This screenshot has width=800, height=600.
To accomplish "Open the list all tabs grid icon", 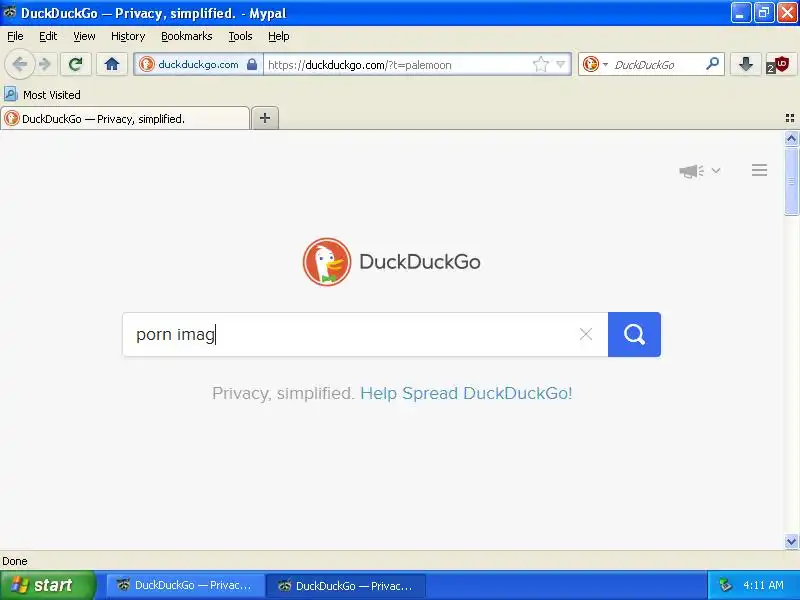I will 790,118.
